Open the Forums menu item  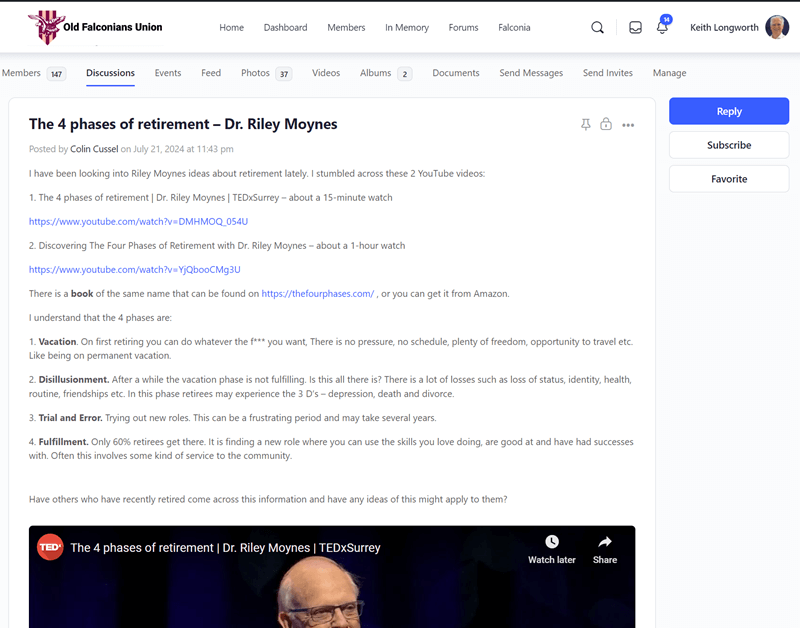click(x=463, y=28)
